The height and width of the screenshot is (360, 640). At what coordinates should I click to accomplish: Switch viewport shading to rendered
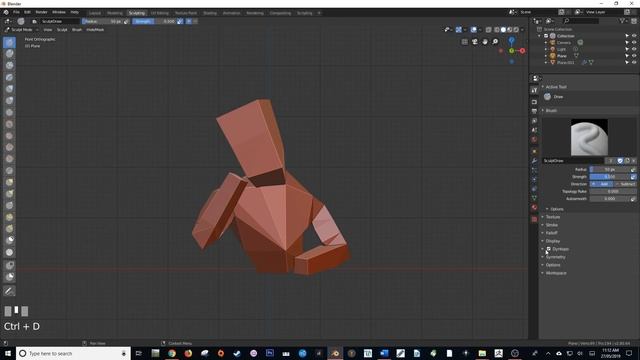click(x=516, y=29)
